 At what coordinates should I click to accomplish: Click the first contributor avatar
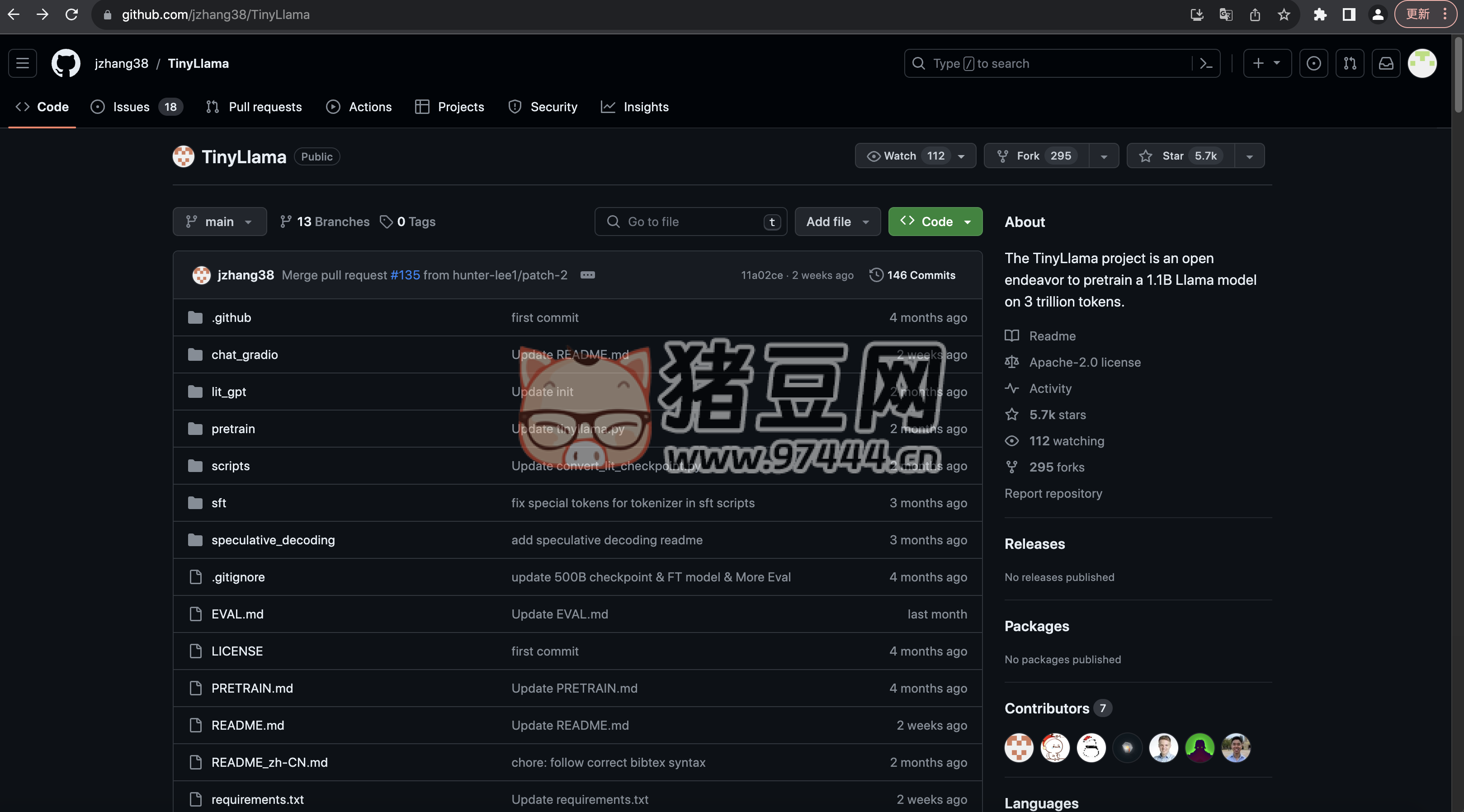[1019, 747]
